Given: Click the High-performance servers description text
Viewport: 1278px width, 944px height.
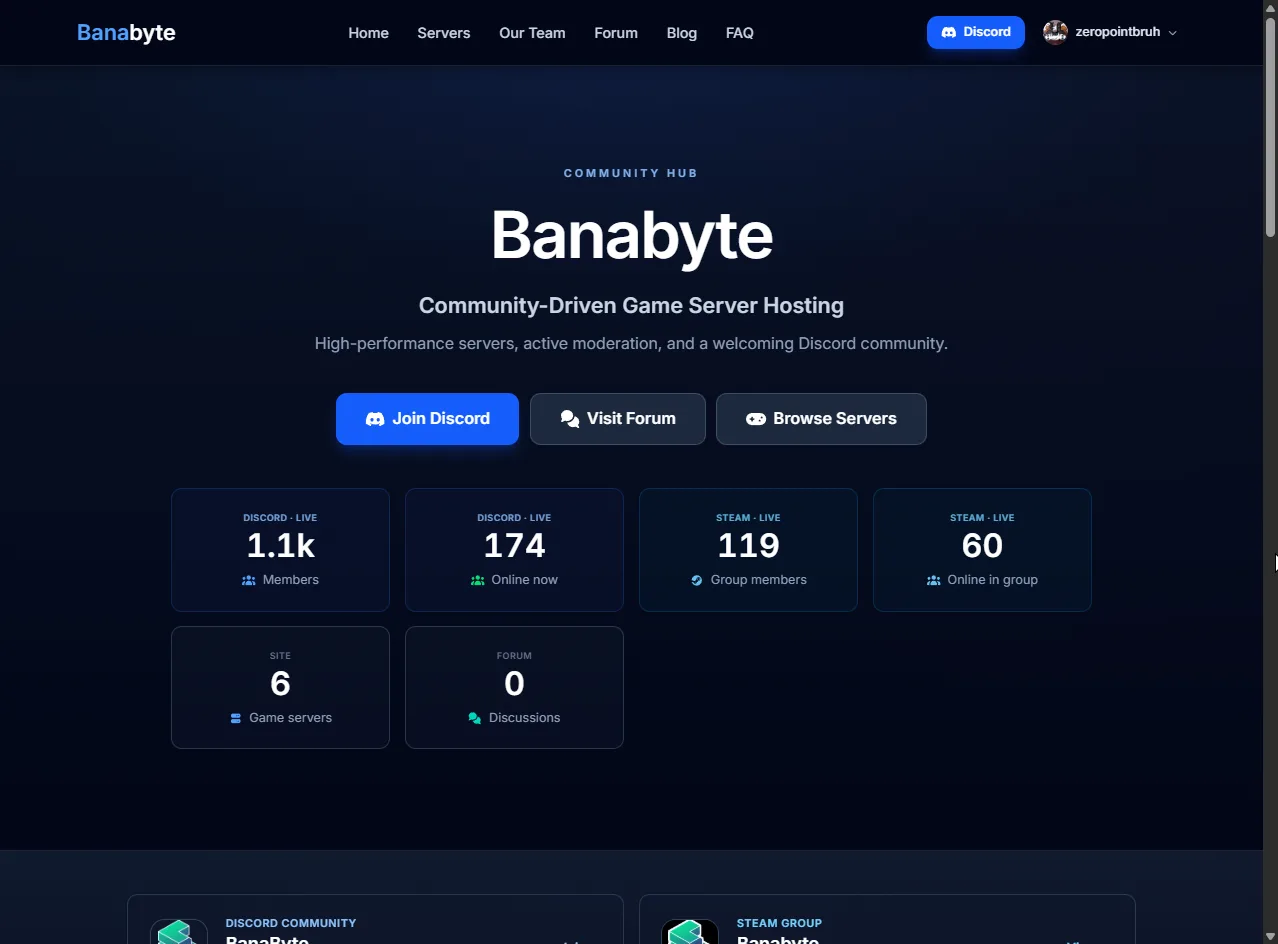Looking at the screenshot, I should pos(631,344).
